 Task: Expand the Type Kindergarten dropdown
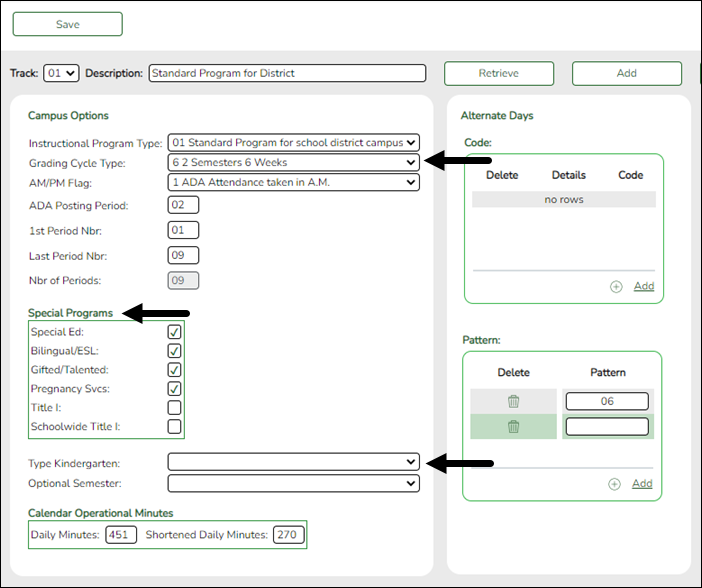(x=293, y=461)
